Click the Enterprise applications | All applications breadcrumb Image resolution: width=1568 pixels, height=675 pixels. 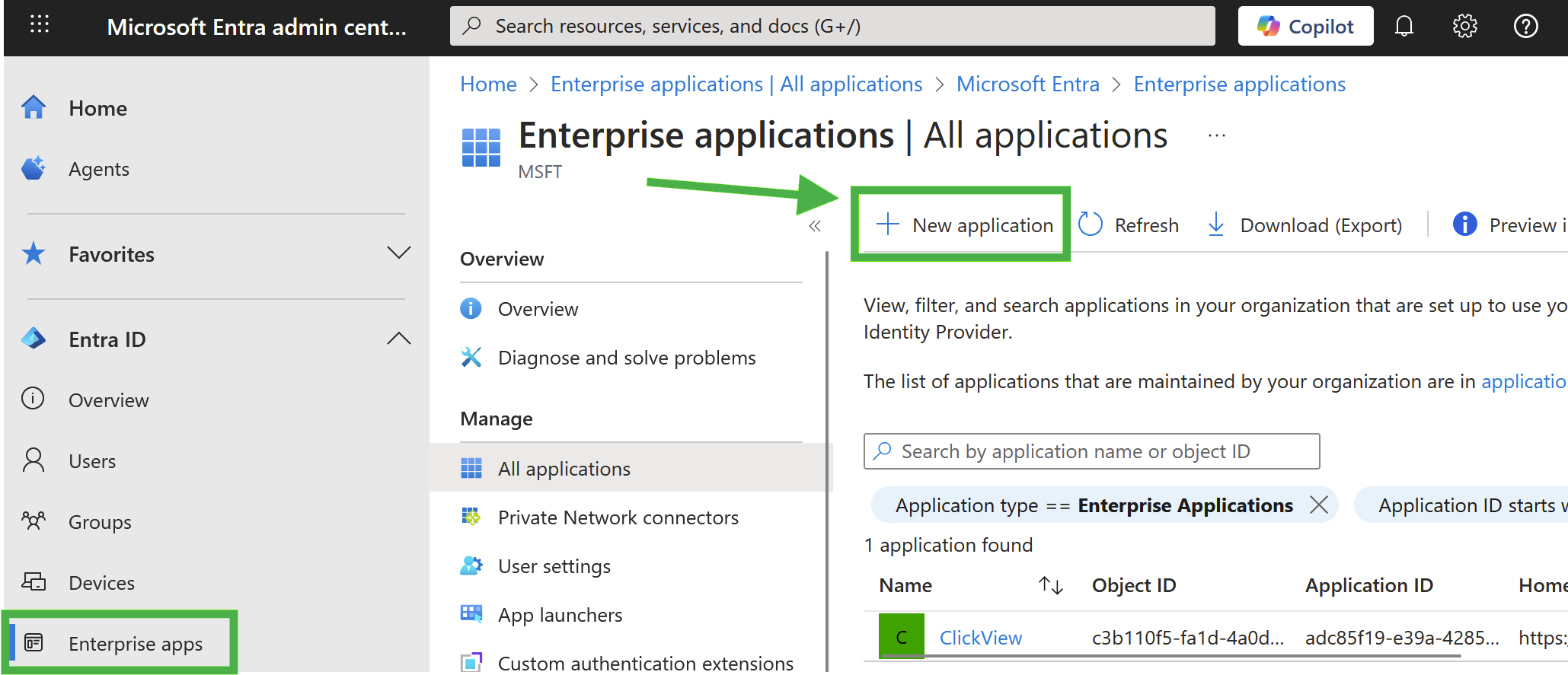click(736, 84)
